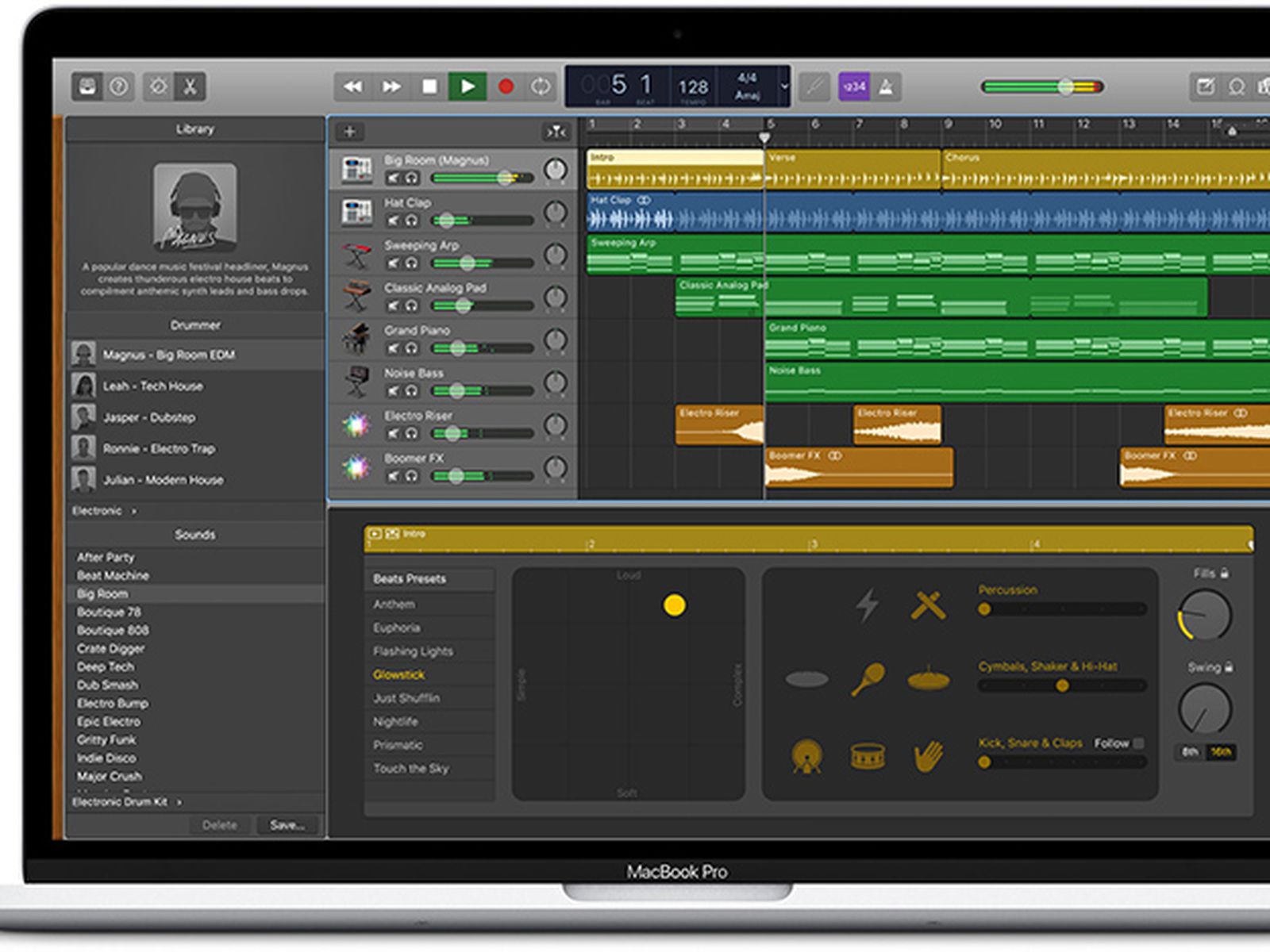The height and width of the screenshot is (952, 1270).
Task: Click the Fast Forward button
Action: (x=391, y=86)
